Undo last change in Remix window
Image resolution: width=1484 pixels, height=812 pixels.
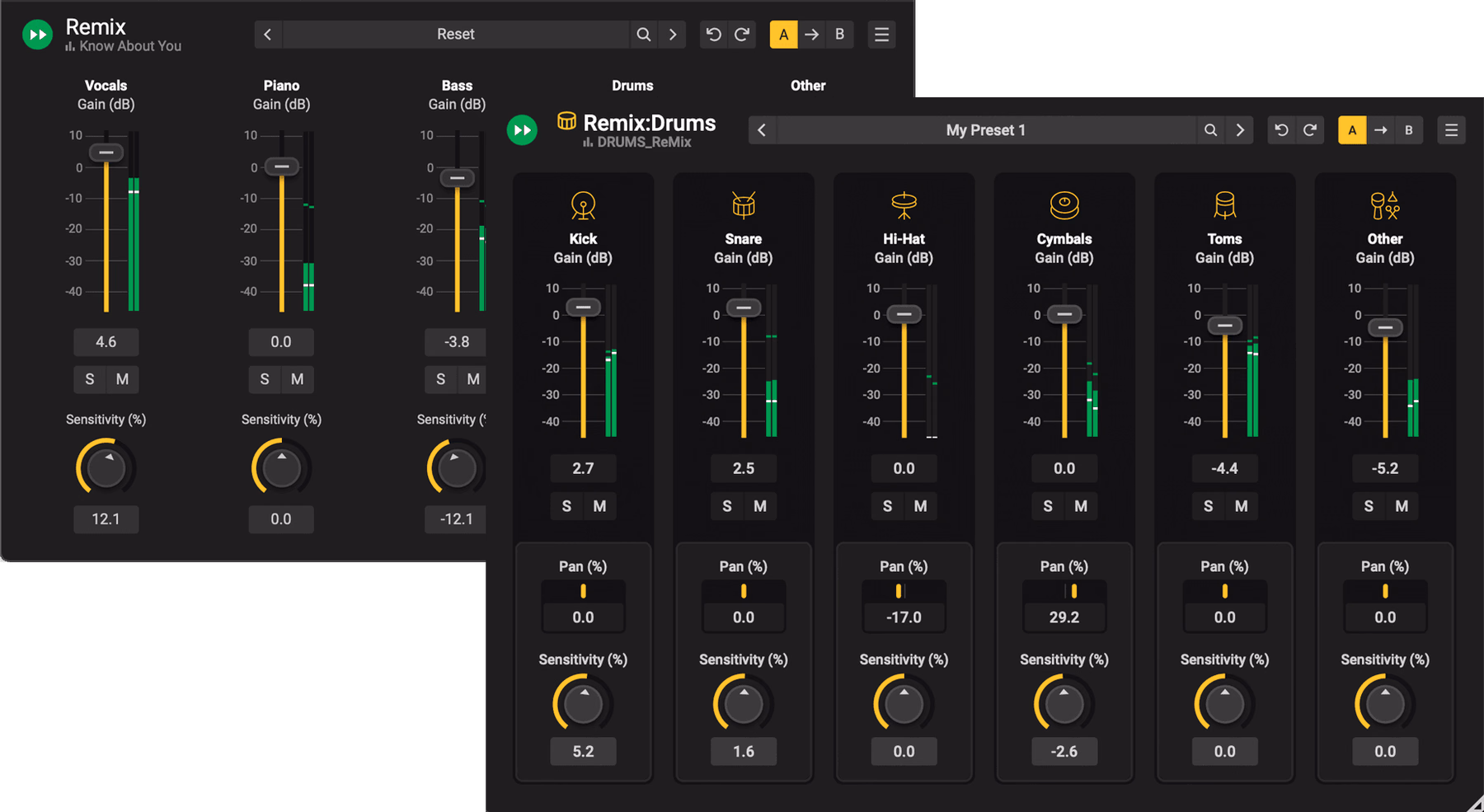point(714,35)
